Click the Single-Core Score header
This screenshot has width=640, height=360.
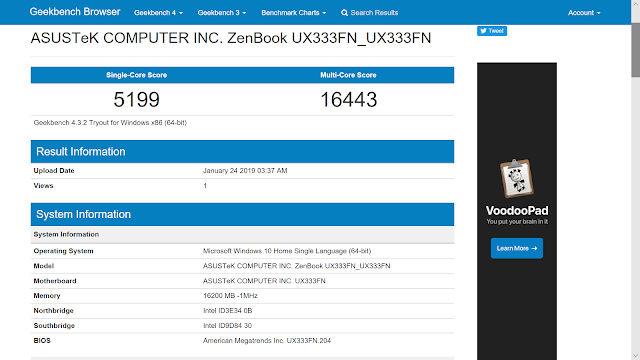pyautogui.click(x=136, y=75)
